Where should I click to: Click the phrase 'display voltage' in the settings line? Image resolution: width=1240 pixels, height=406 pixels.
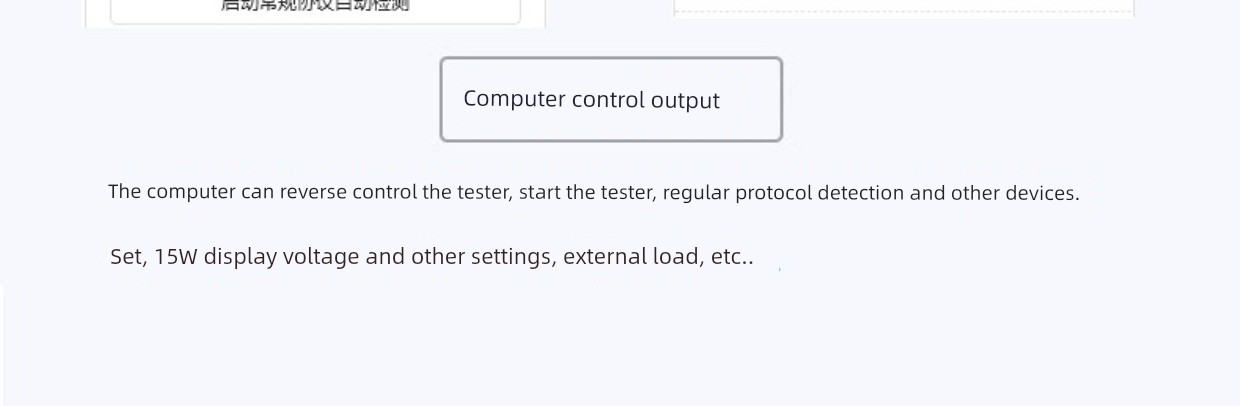point(281,256)
